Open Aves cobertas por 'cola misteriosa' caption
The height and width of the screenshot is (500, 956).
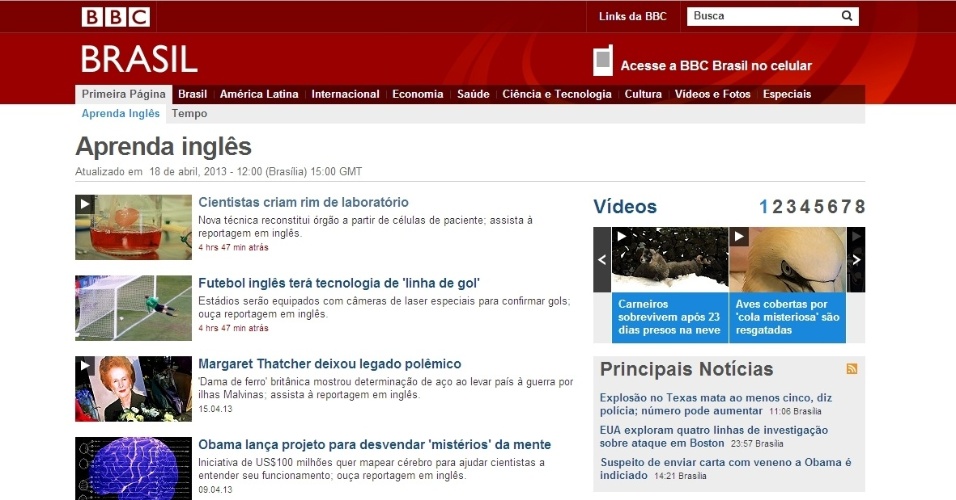(787, 317)
